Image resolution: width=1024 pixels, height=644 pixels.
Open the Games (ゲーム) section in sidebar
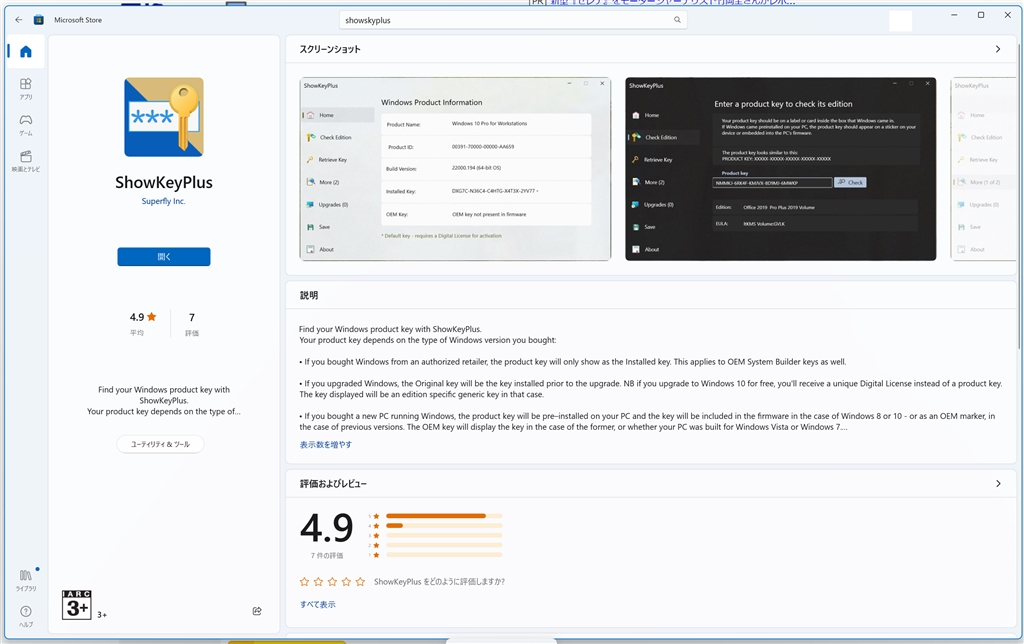tap(25, 125)
